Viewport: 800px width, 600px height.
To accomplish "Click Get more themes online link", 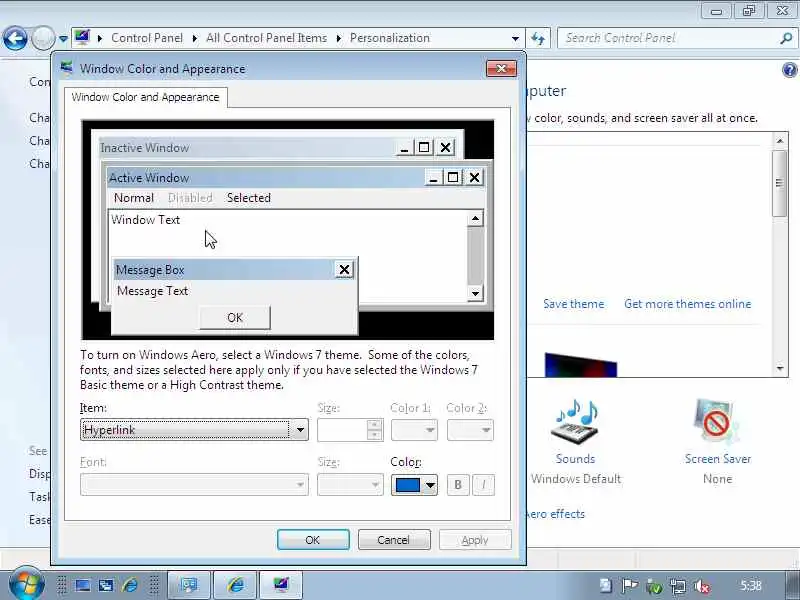I will 687,304.
